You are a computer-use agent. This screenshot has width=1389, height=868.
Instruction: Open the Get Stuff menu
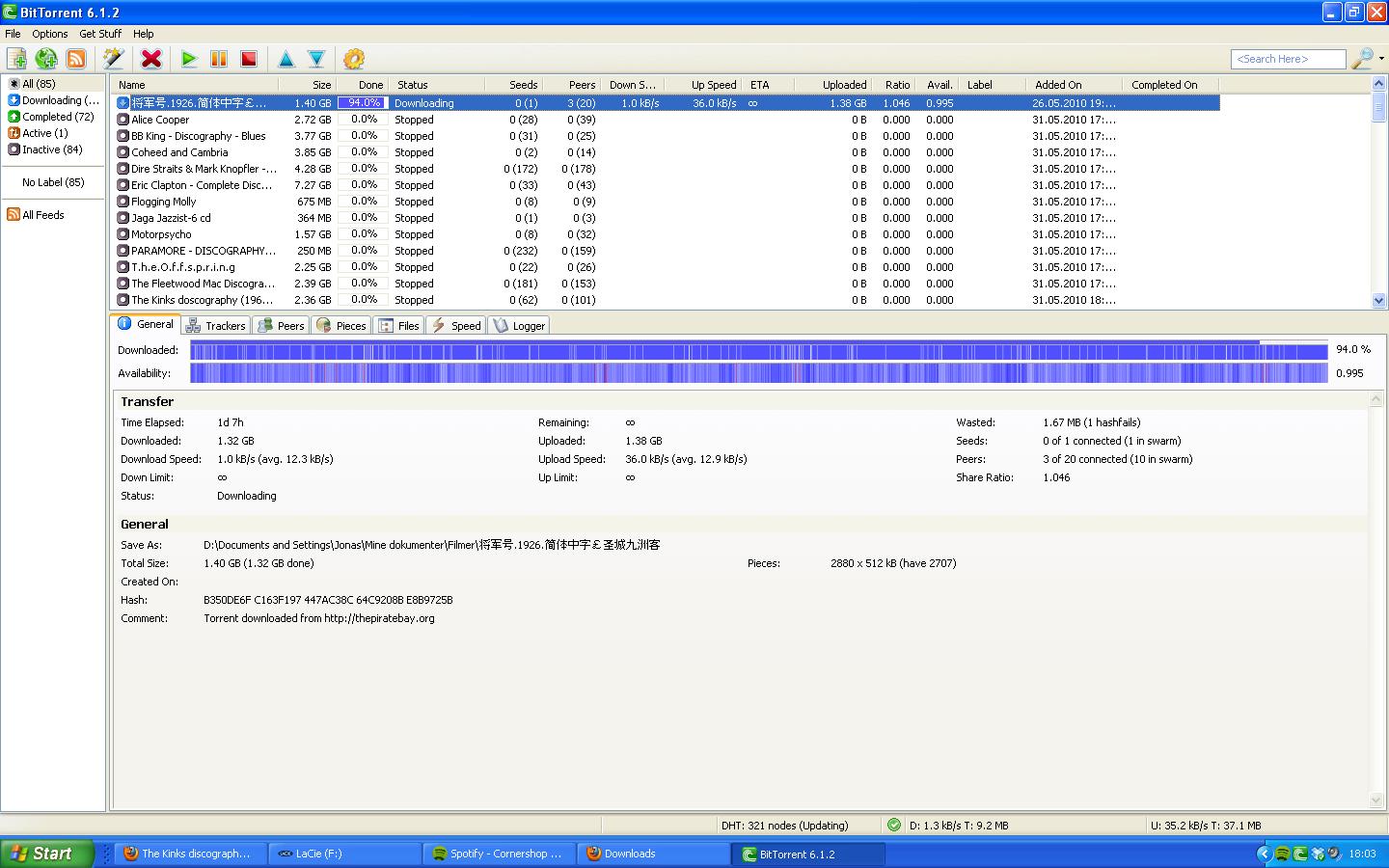pos(100,34)
